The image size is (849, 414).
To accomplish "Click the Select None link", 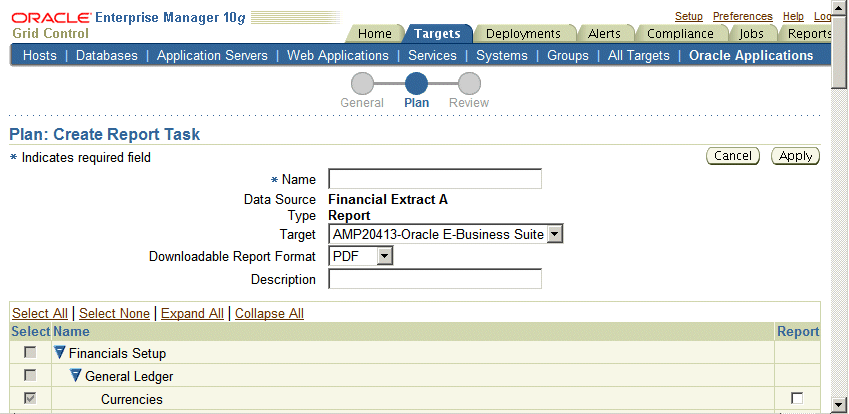I will (114, 313).
